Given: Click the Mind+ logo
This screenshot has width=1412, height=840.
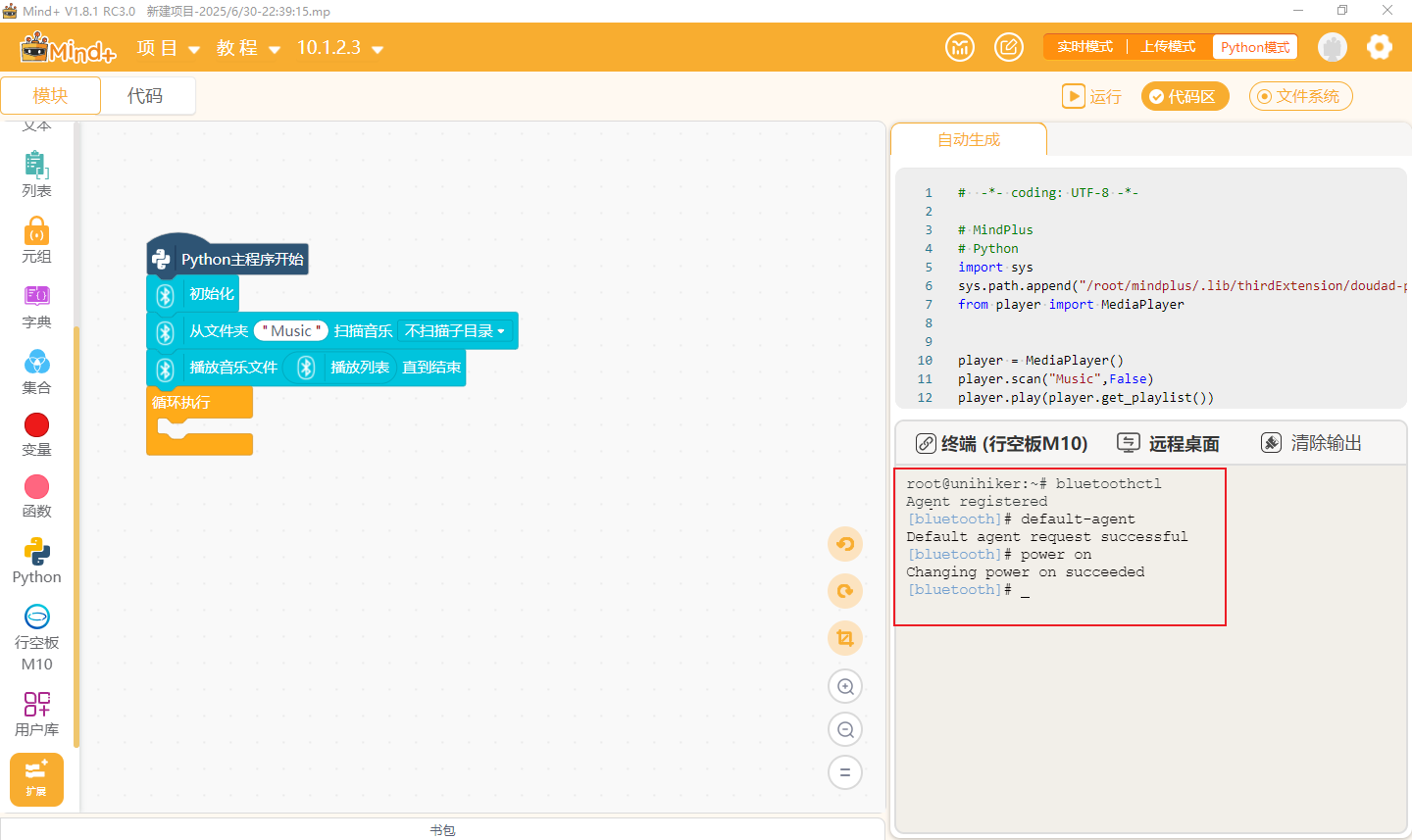Looking at the screenshot, I should [x=68, y=47].
